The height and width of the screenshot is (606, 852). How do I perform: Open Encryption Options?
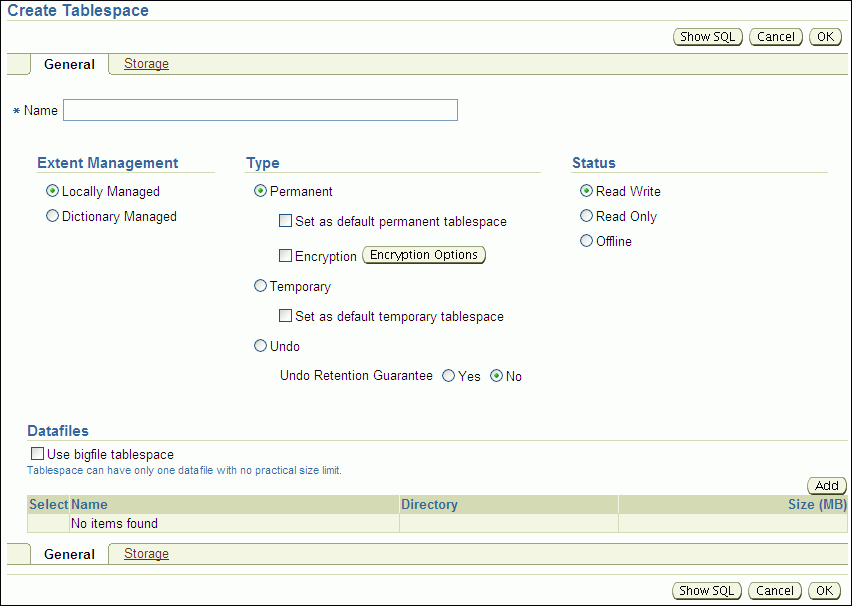click(424, 255)
